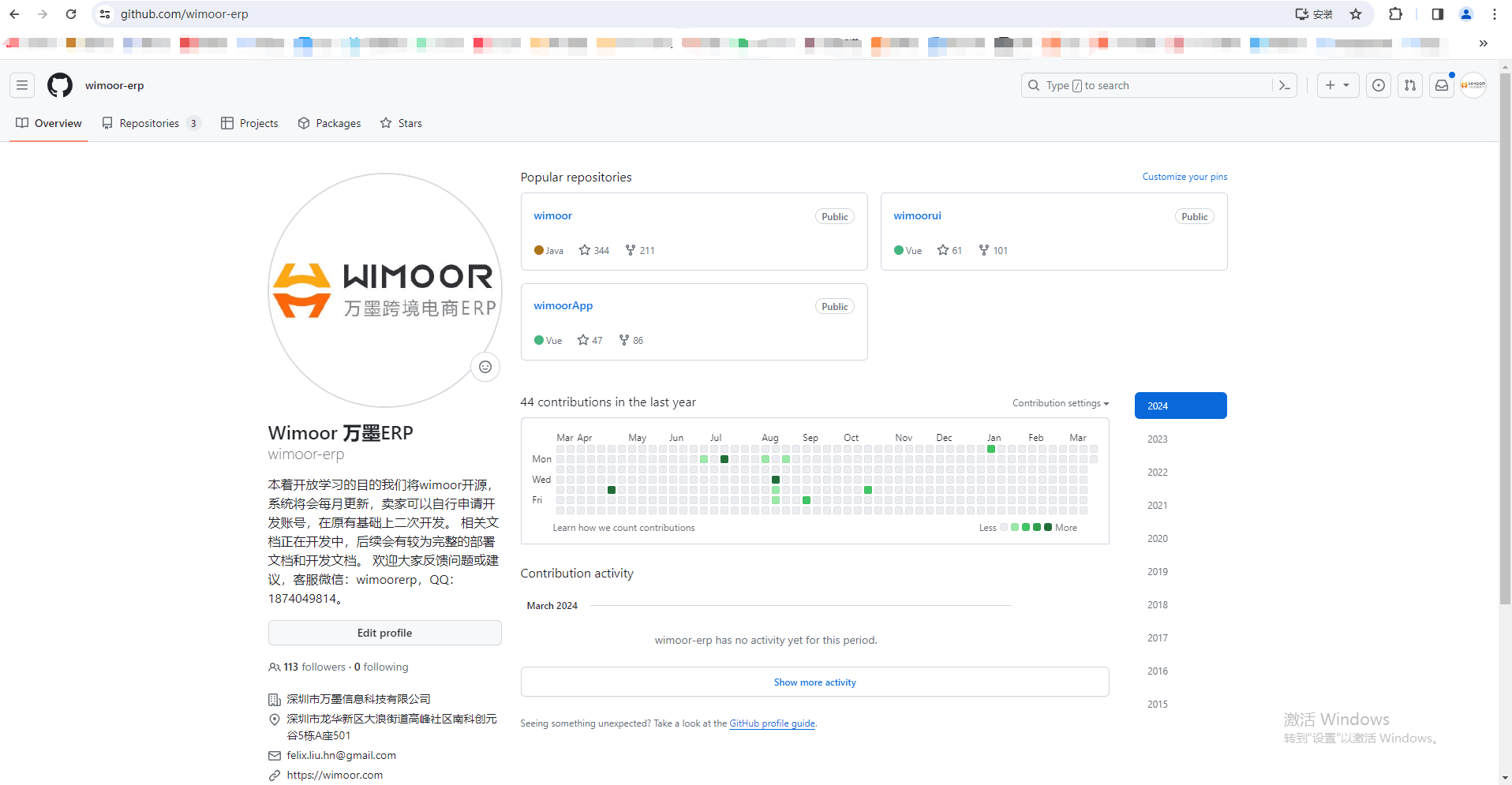
Task: Select the 2016 contribution year
Action: click(x=1181, y=671)
